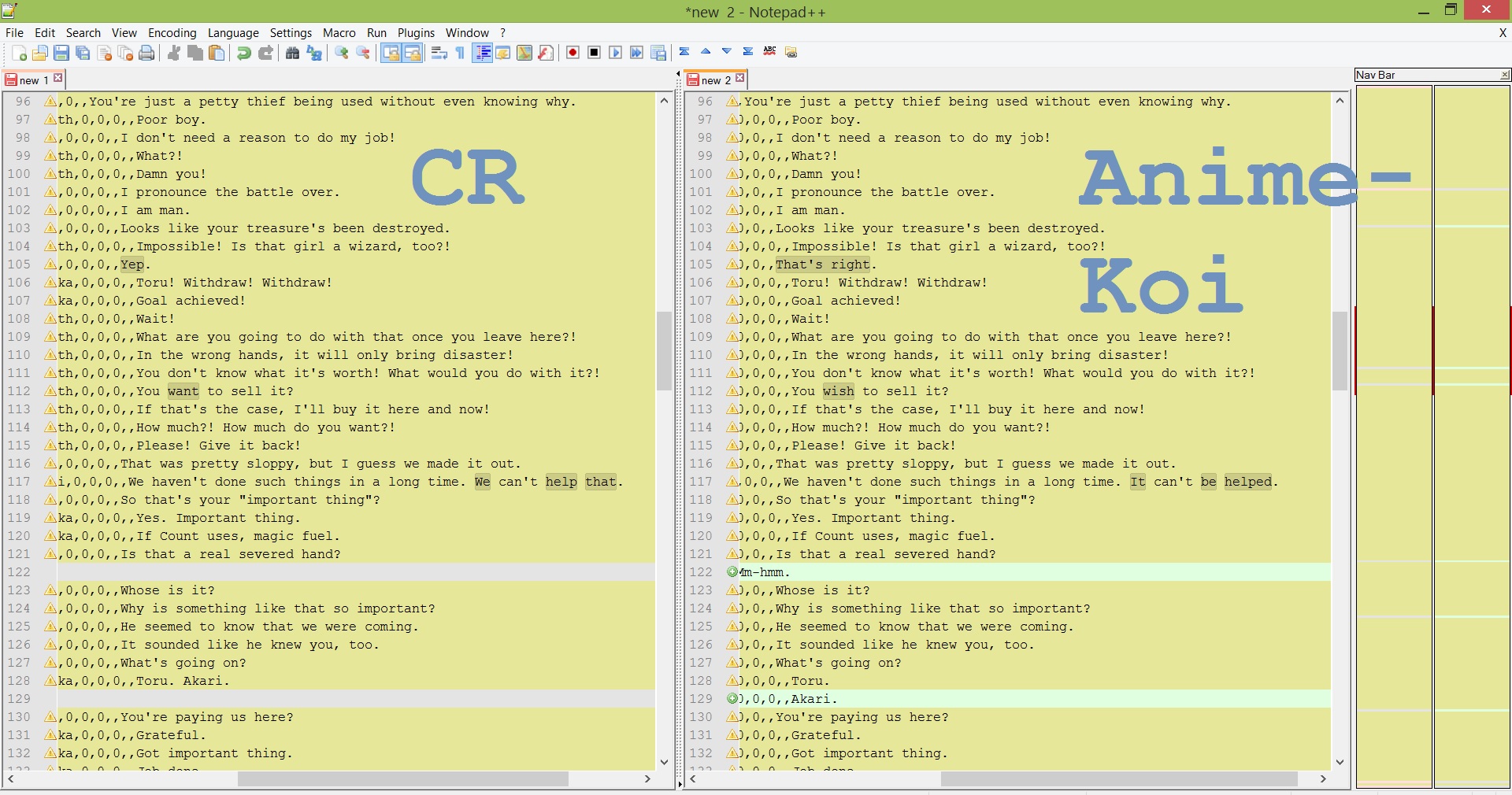Open the Edit menu
Image resolution: width=1512 pixels, height=795 pixels.
click(x=45, y=32)
